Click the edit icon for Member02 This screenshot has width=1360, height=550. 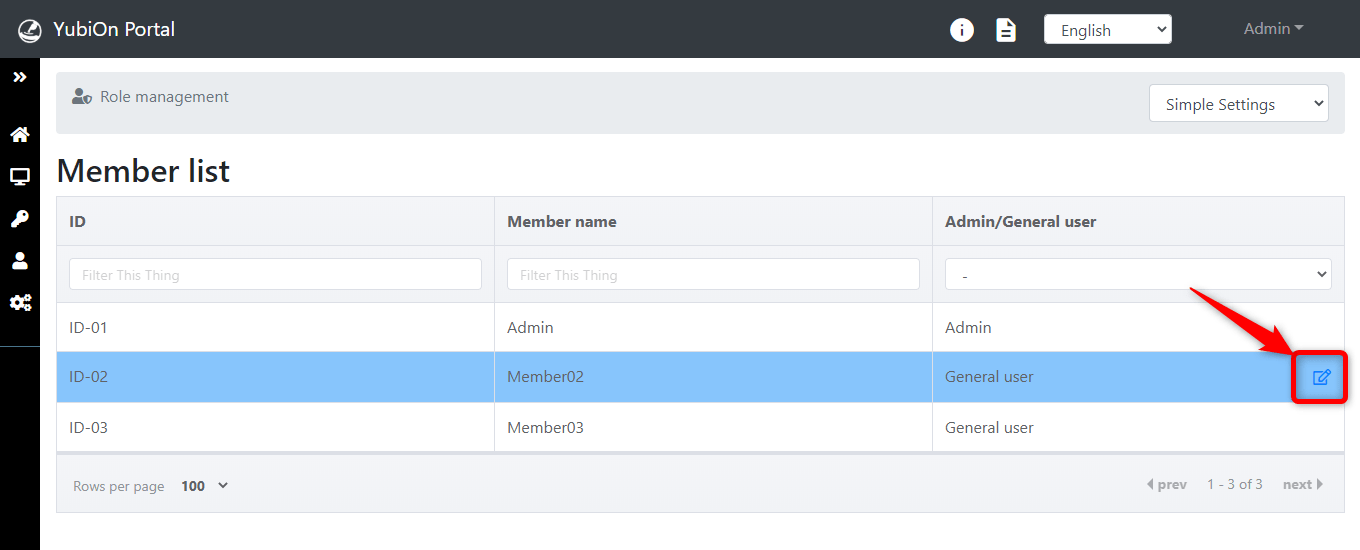[1321, 377]
